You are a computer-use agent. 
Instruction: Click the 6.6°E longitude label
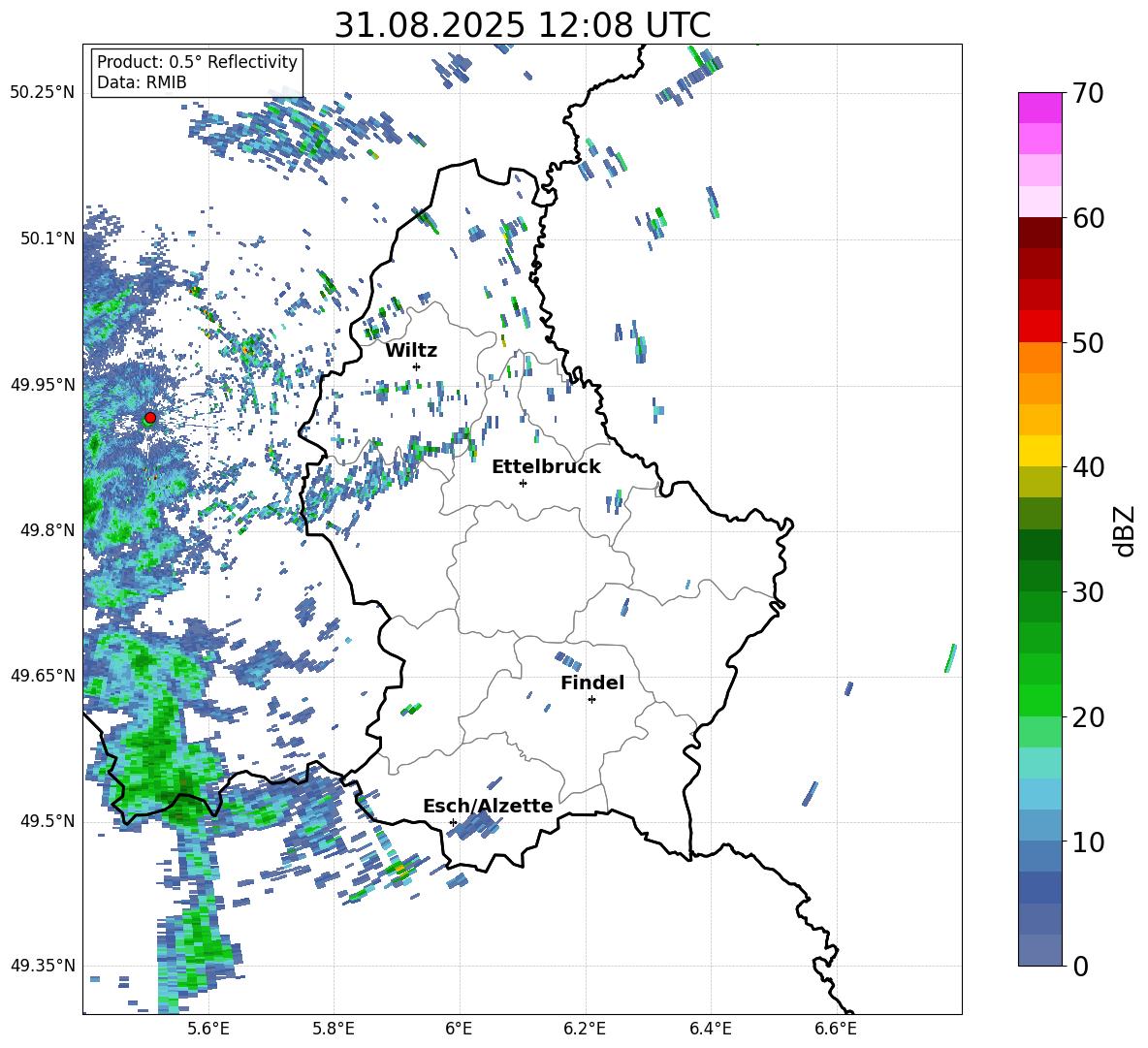point(836,1030)
